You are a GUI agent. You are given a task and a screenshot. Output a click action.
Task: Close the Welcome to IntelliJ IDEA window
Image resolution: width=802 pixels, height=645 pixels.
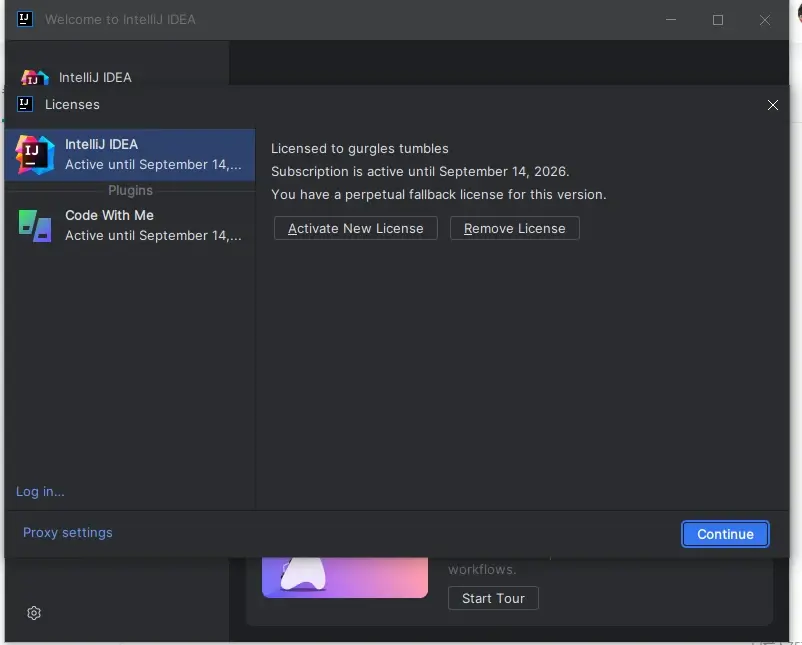[765, 19]
